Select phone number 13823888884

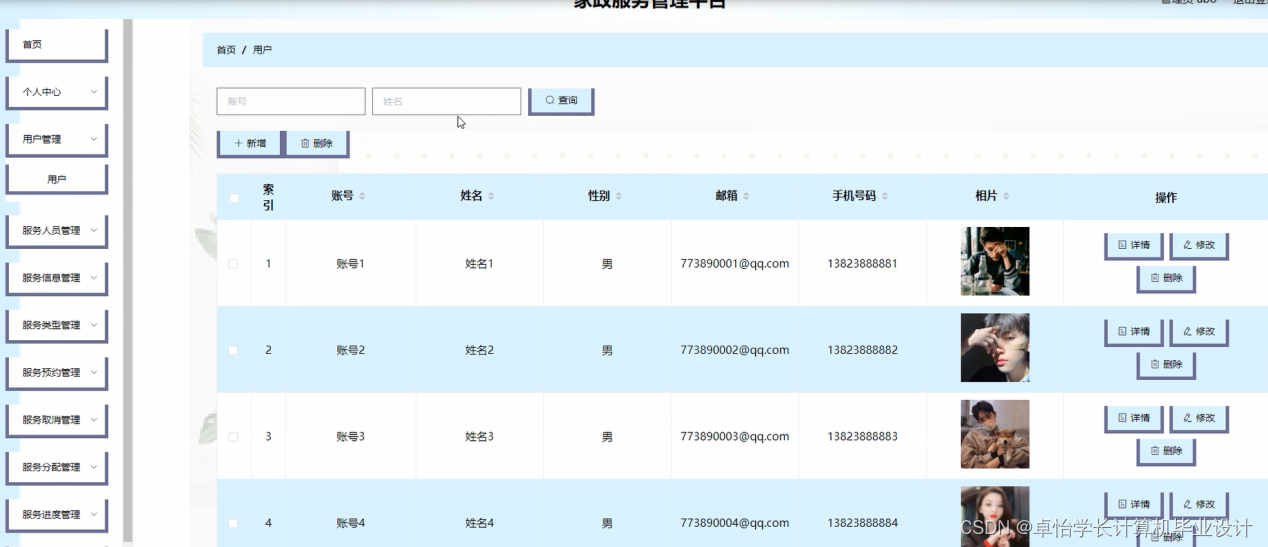(x=863, y=523)
